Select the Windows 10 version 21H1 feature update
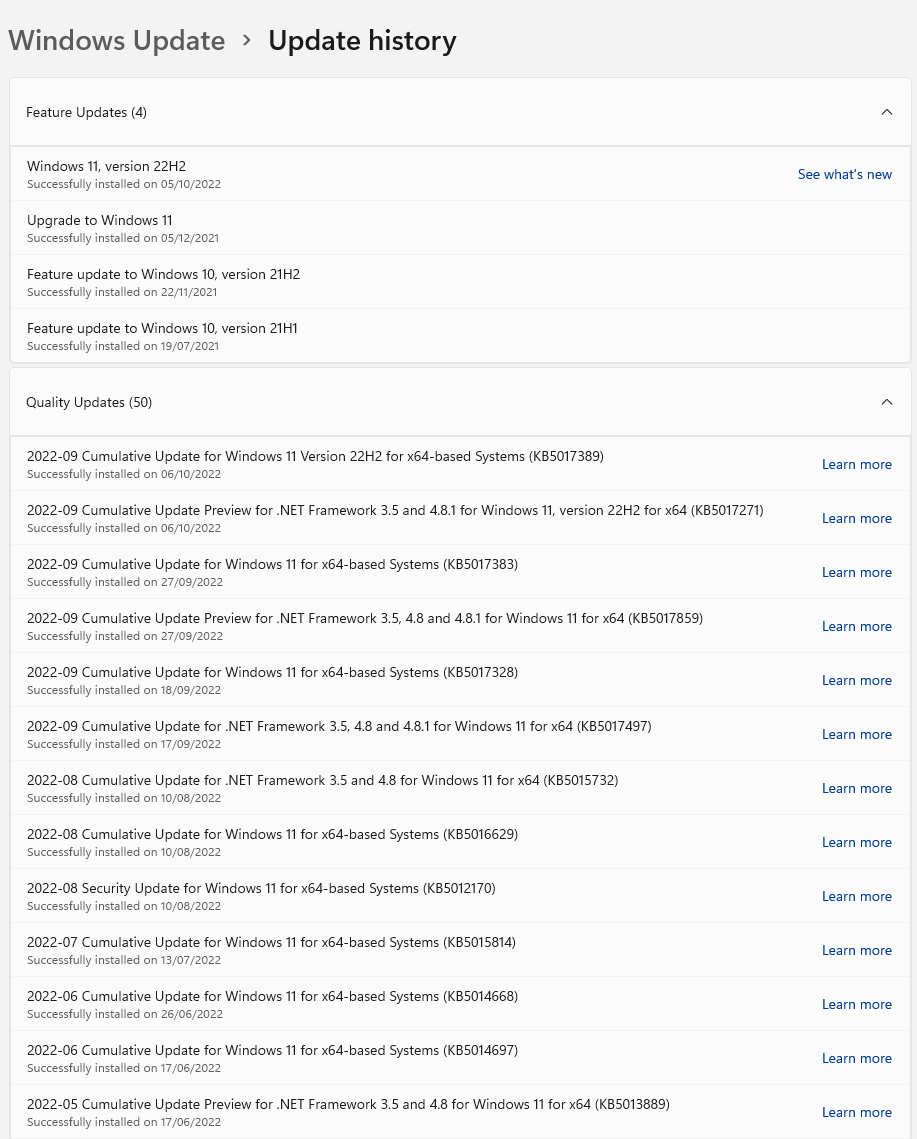 (400, 335)
